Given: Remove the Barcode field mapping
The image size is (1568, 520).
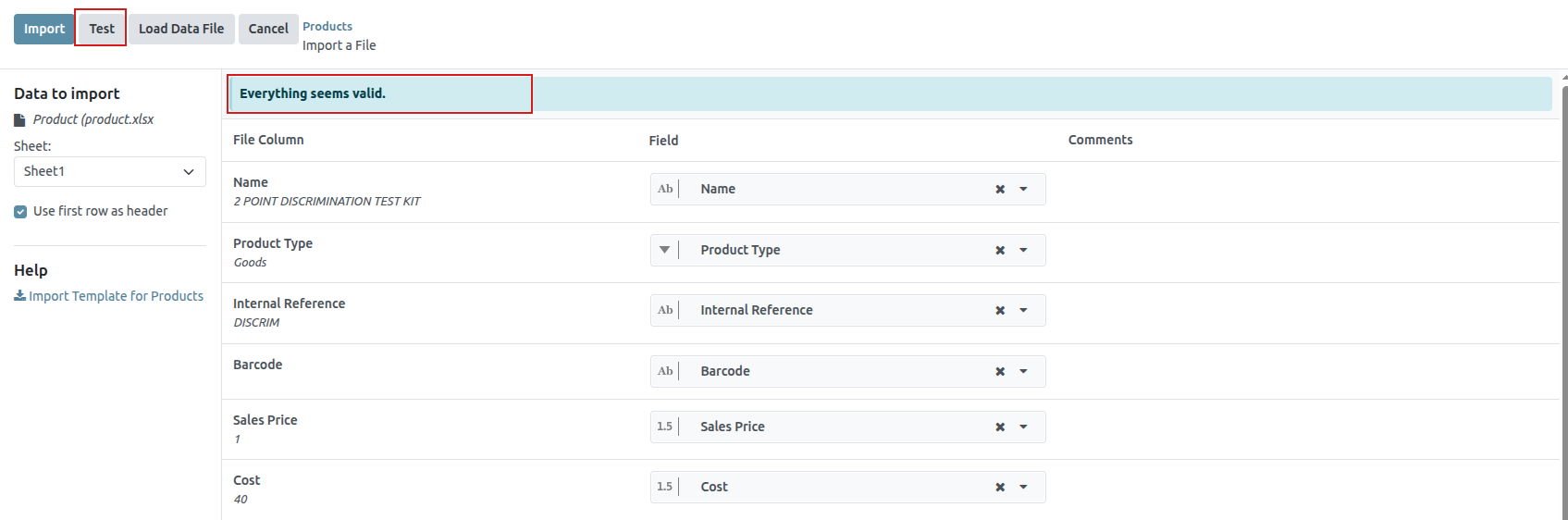Looking at the screenshot, I should (x=999, y=371).
